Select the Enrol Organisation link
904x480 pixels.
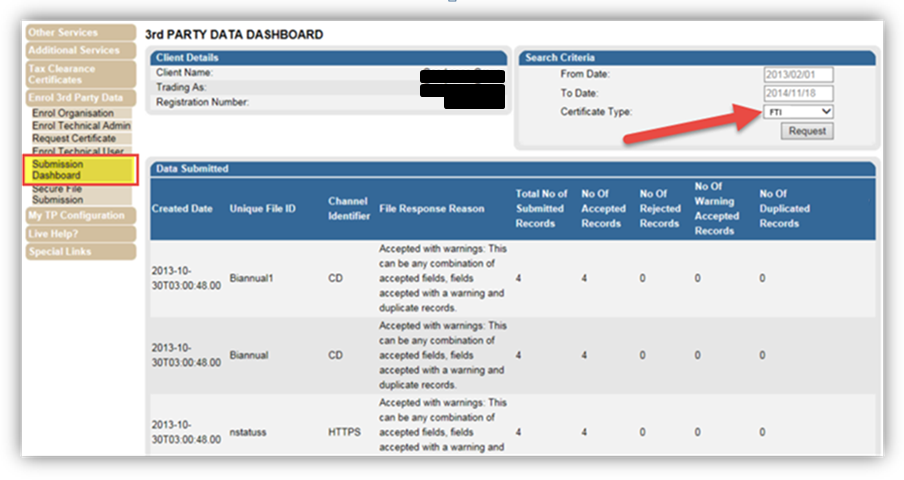click(73, 114)
